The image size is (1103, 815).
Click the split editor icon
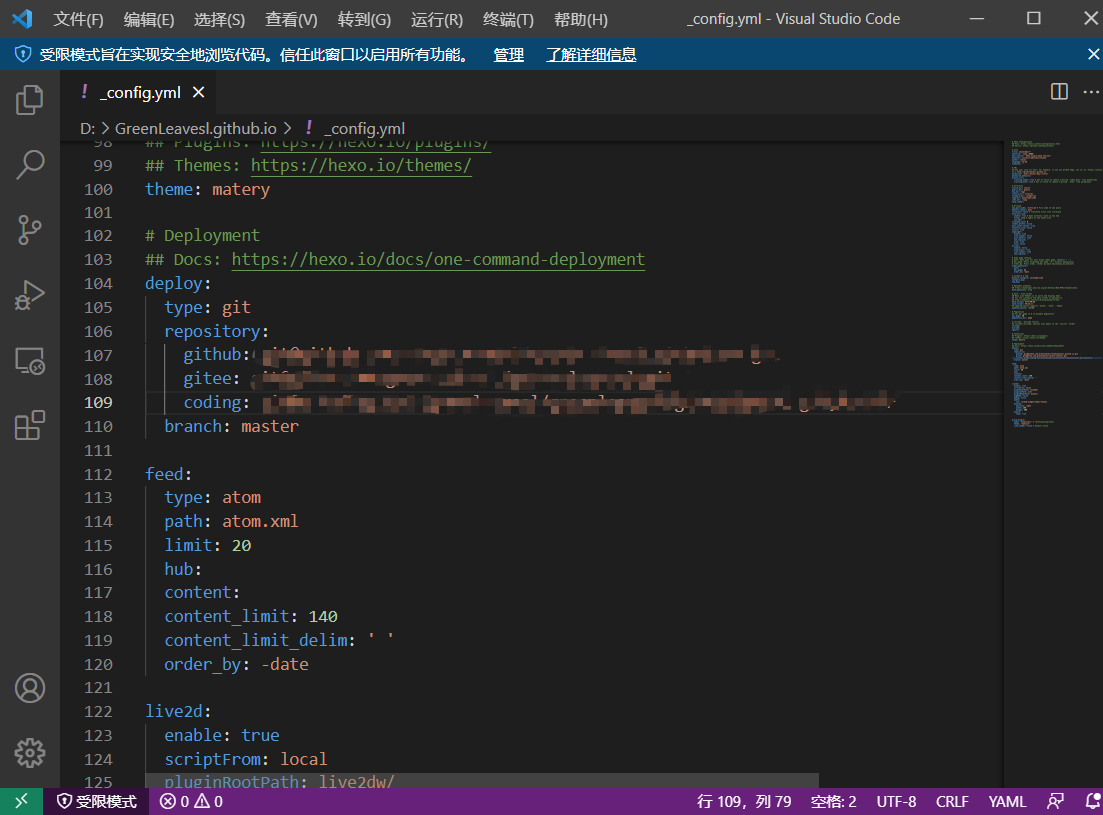[x=1059, y=92]
